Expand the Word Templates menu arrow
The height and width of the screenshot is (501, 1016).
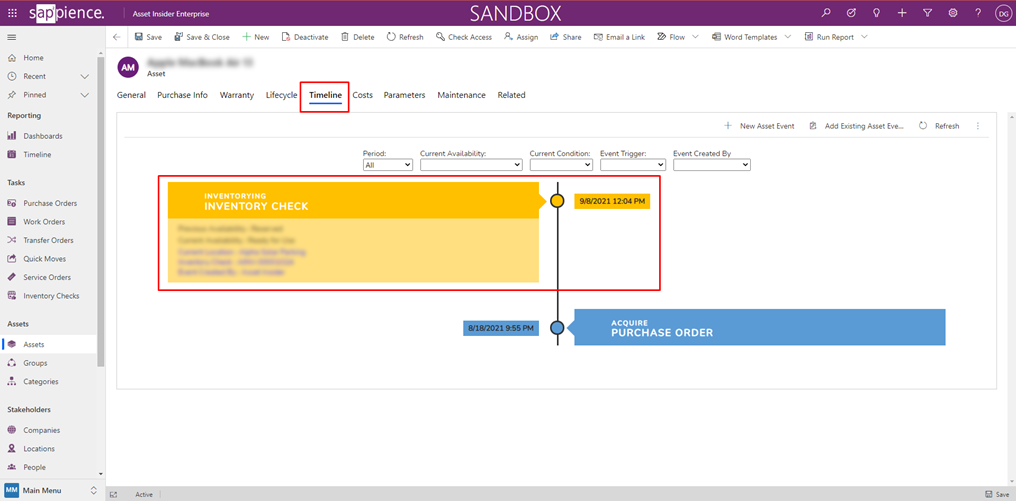788,37
